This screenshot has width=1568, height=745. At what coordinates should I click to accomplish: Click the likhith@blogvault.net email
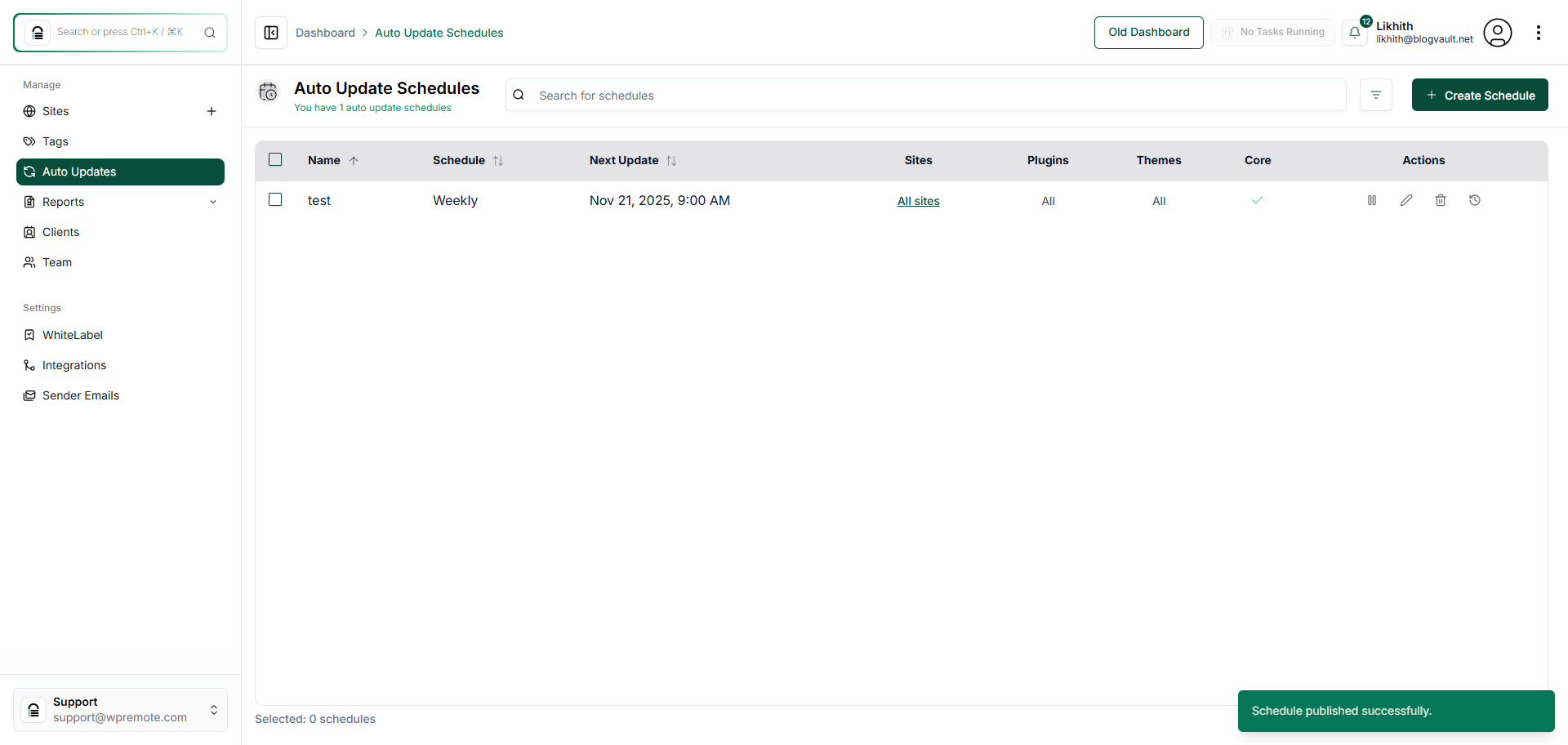[1424, 39]
